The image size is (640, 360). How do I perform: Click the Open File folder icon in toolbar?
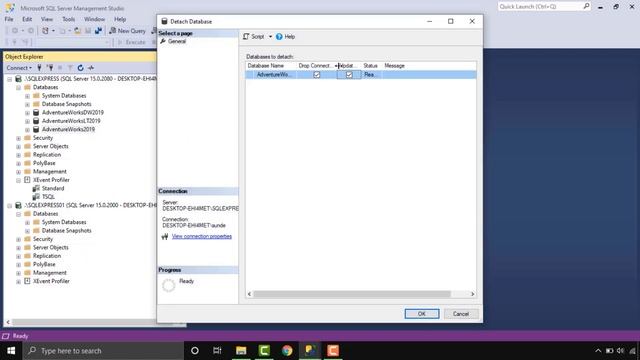pos(78,31)
